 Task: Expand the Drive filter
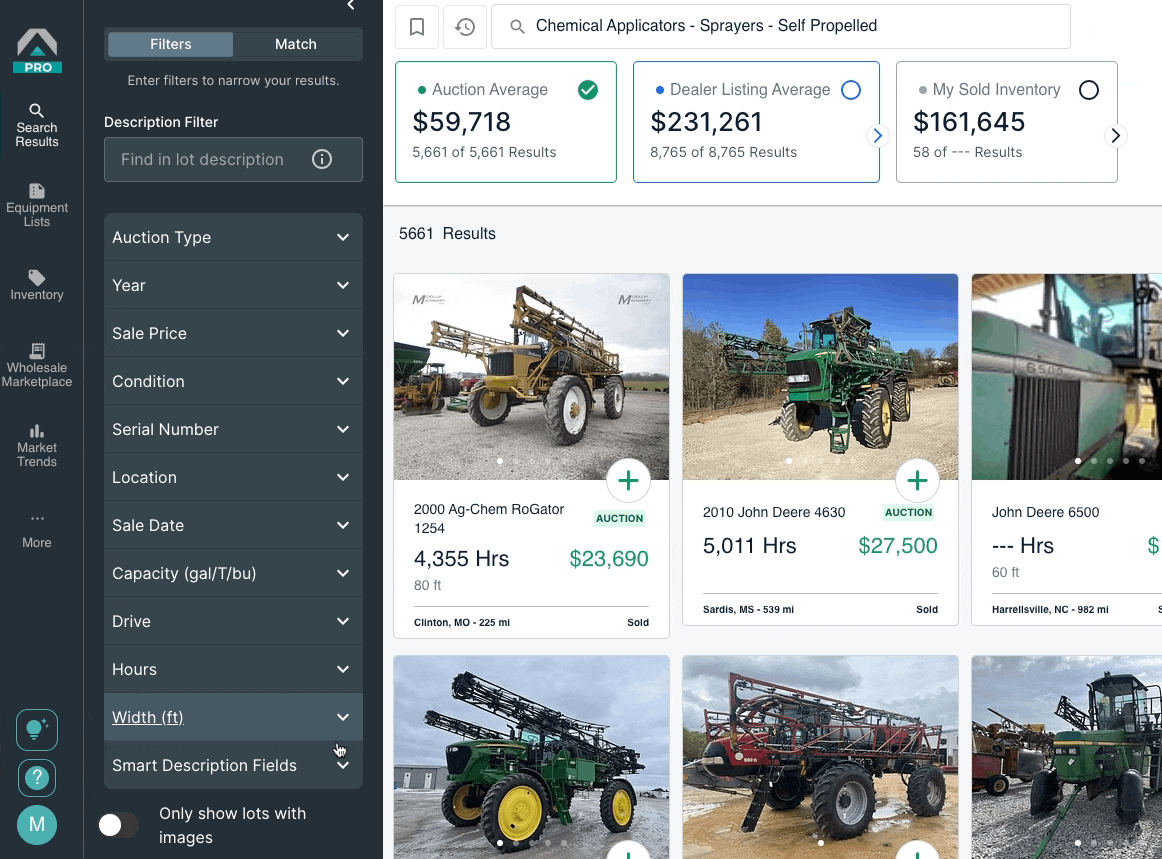point(233,621)
